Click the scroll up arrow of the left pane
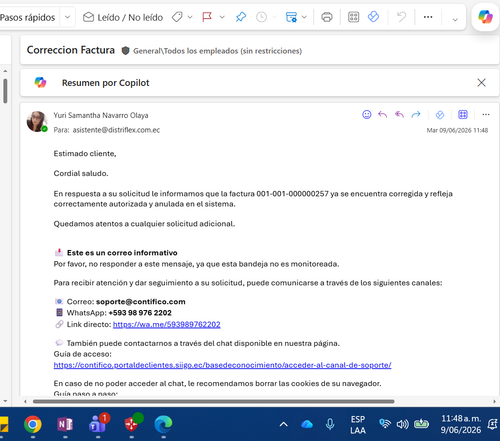500x441 pixels. 5,71
